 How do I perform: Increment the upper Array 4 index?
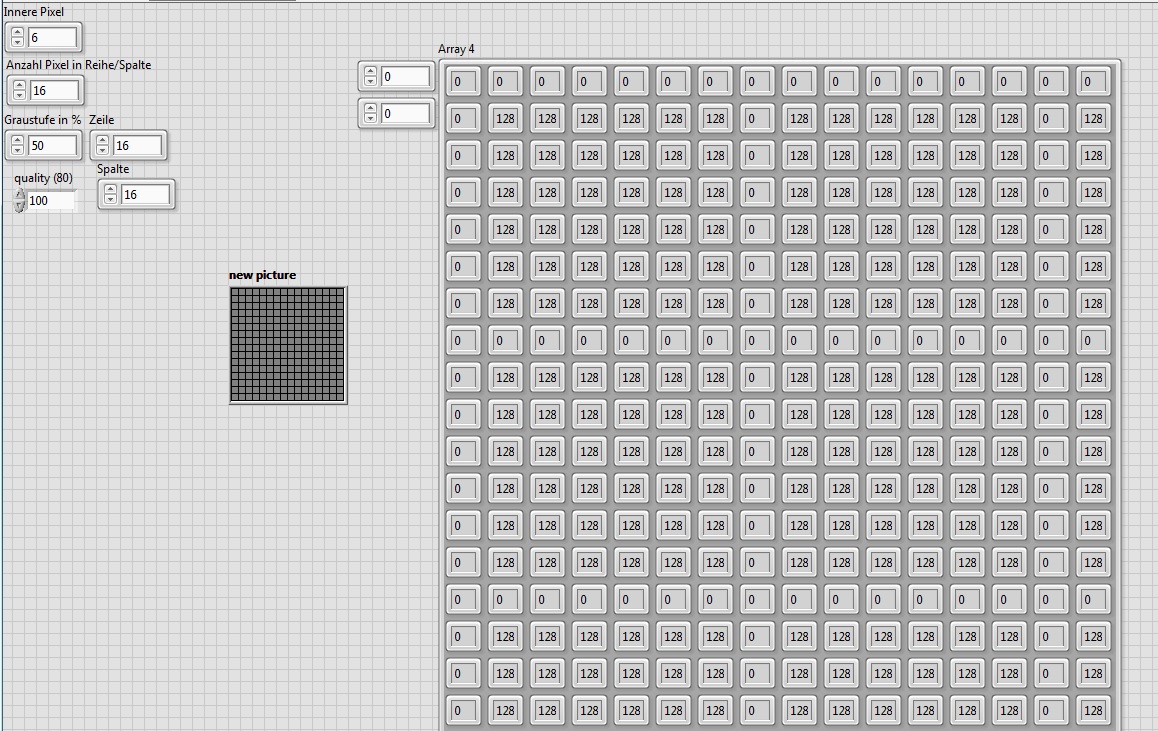(x=371, y=72)
